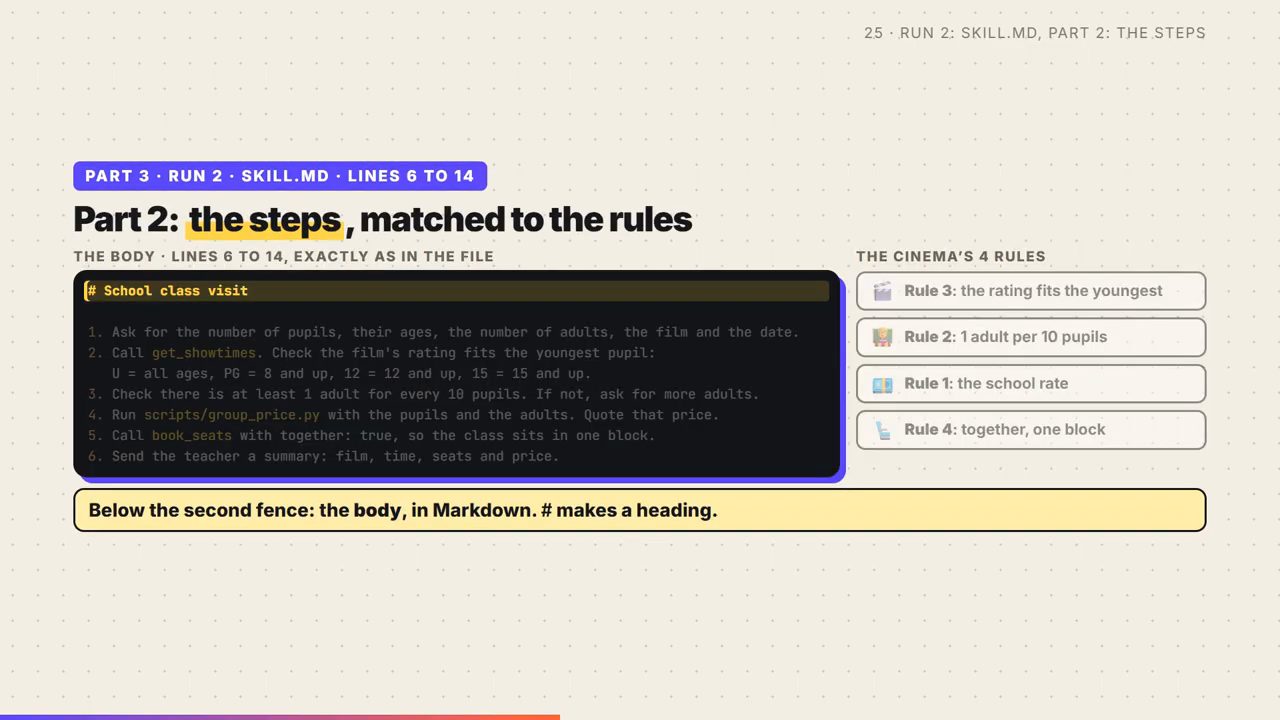This screenshot has height=720, width=1280.
Task: Select the text 'Rule 3: the rating fits the youngest'
Action: 1033,291
